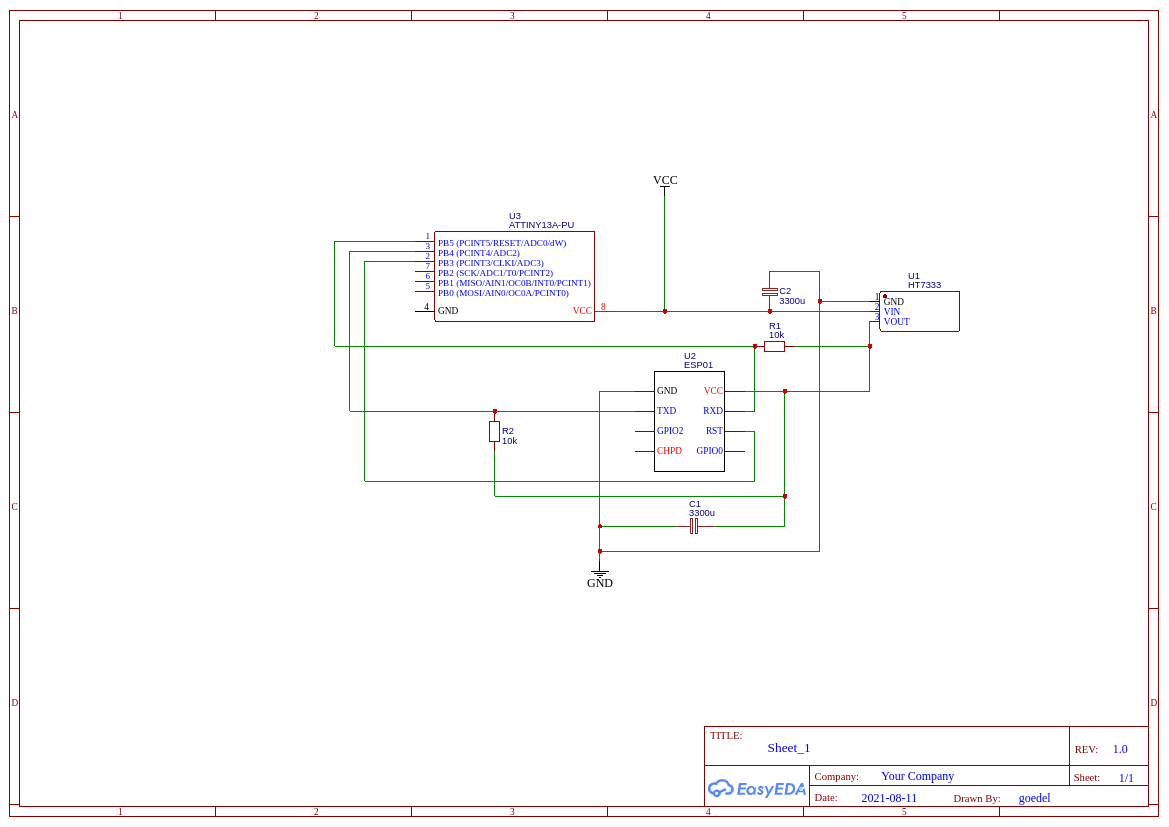1169x827 pixels.
Task: Click the VCC power symbol
Action: (665, 181)
